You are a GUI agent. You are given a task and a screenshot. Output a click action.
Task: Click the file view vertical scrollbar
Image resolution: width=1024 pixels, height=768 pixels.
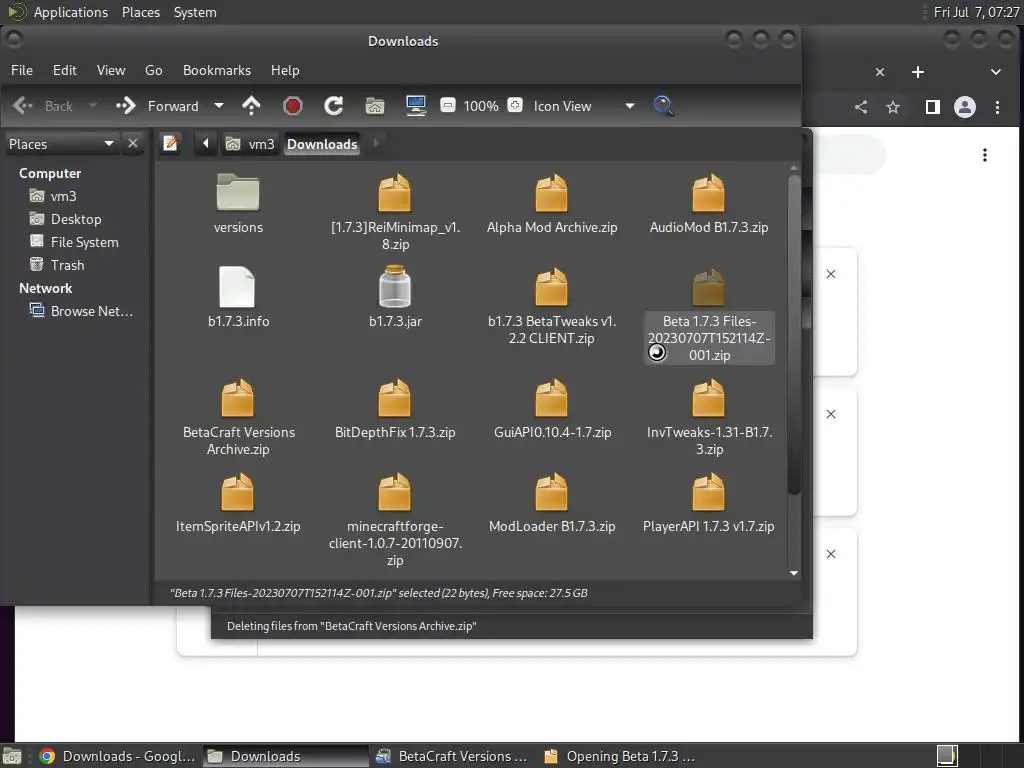[794, 334]
